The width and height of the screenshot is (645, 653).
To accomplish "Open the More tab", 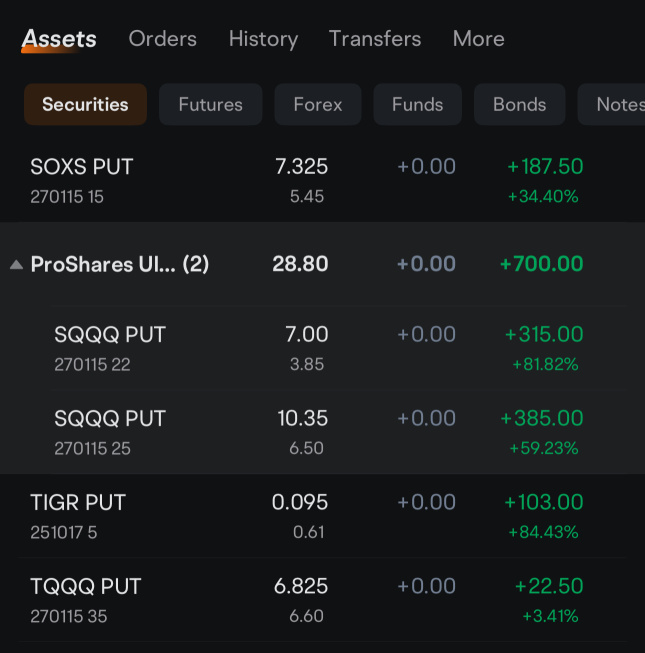I will (478, 39).
